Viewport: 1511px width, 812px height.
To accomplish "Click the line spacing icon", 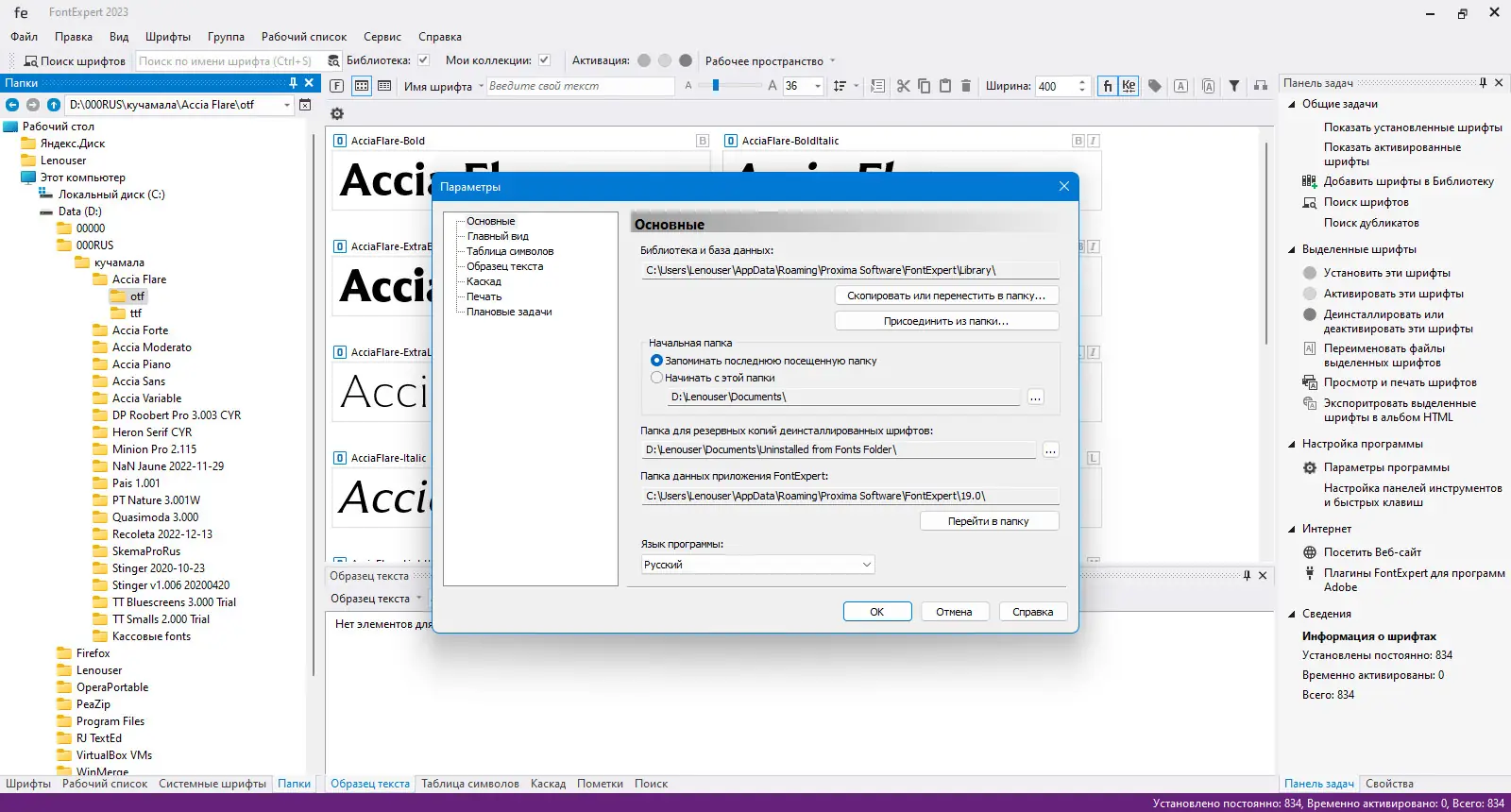I will coord(840,86).
